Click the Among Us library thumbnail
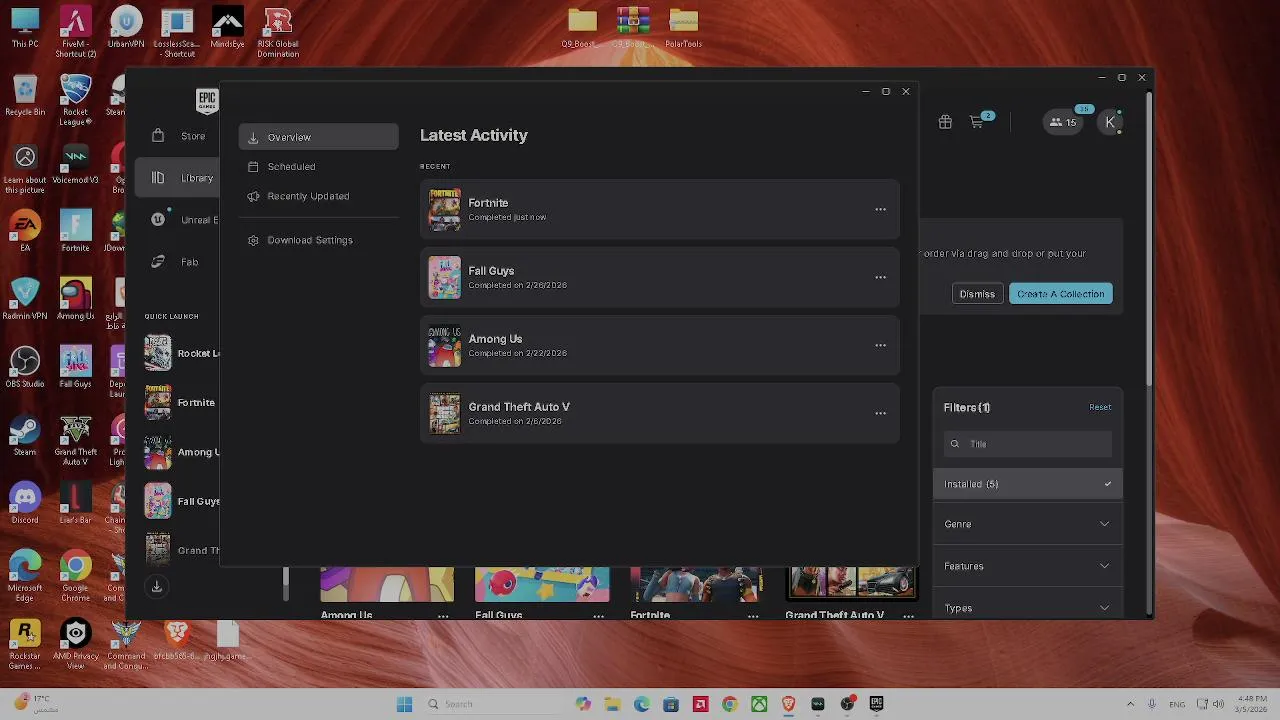1280x720 pixels. pyautogui.click(x=387, y=584)
